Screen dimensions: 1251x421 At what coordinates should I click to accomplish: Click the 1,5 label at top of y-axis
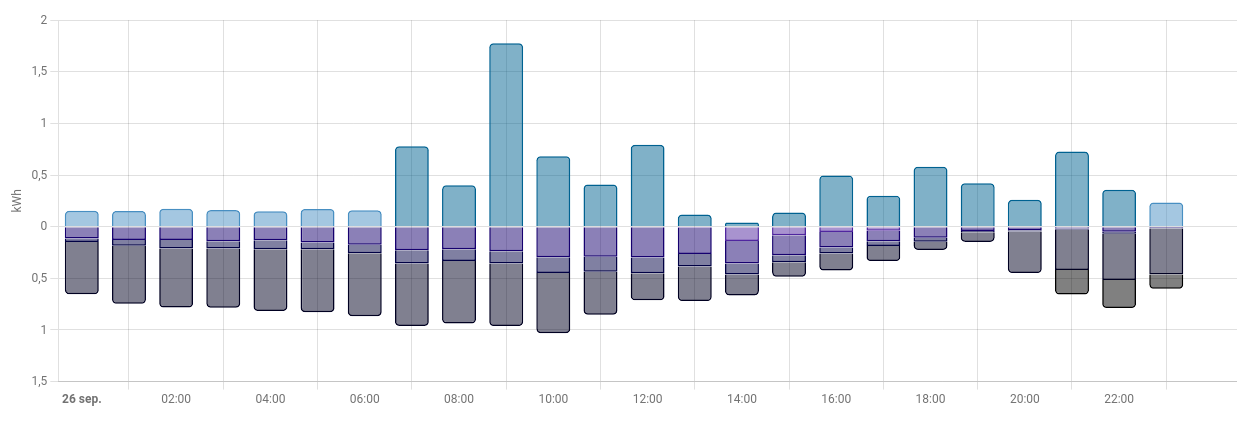point(39,72)
